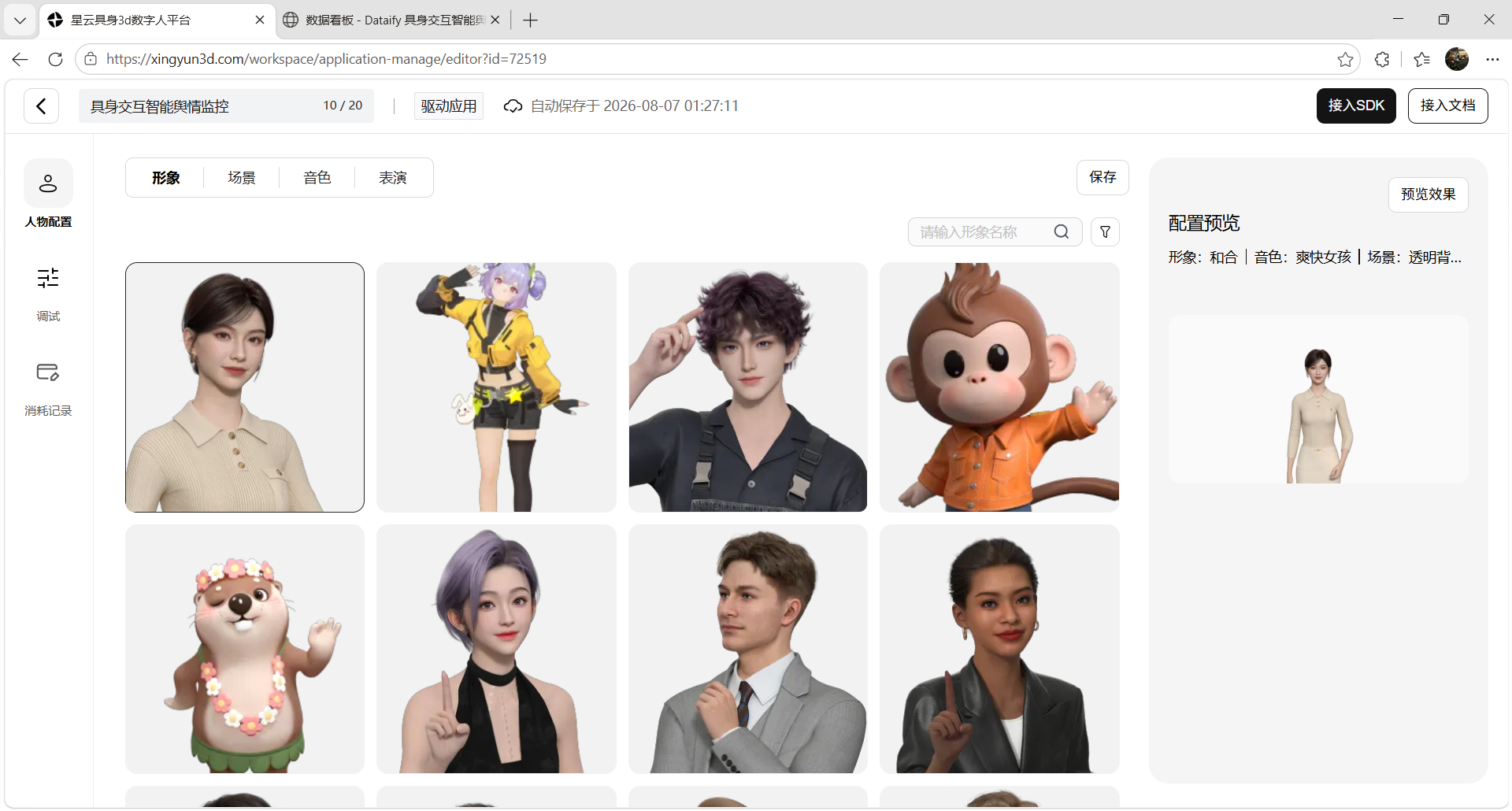Bookmark this page with star icon
The image size is (1512, 811).
pyautogui.click(x=1345, y=59)
